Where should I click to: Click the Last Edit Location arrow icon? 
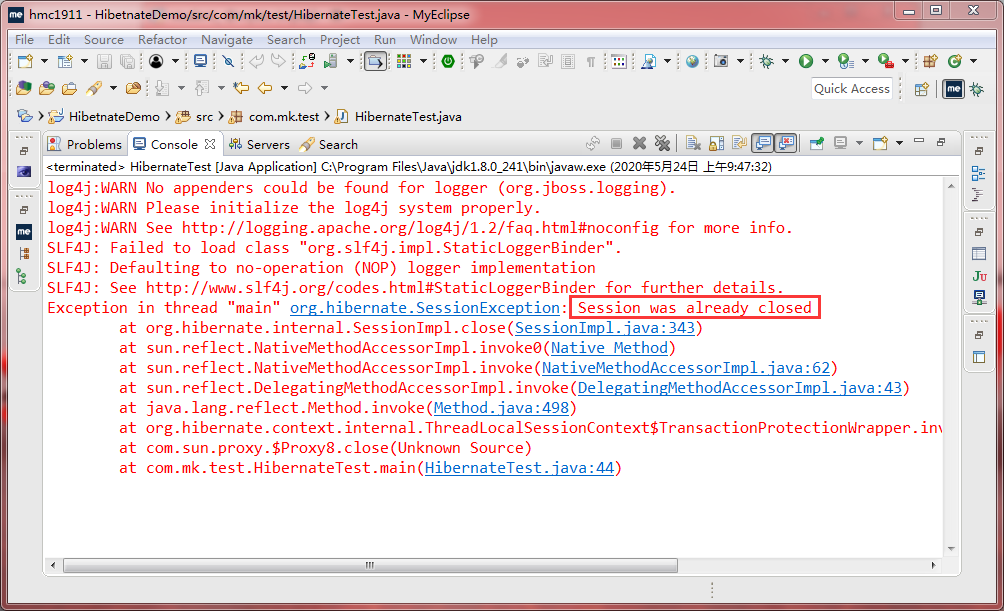click(x=241, y=88)
